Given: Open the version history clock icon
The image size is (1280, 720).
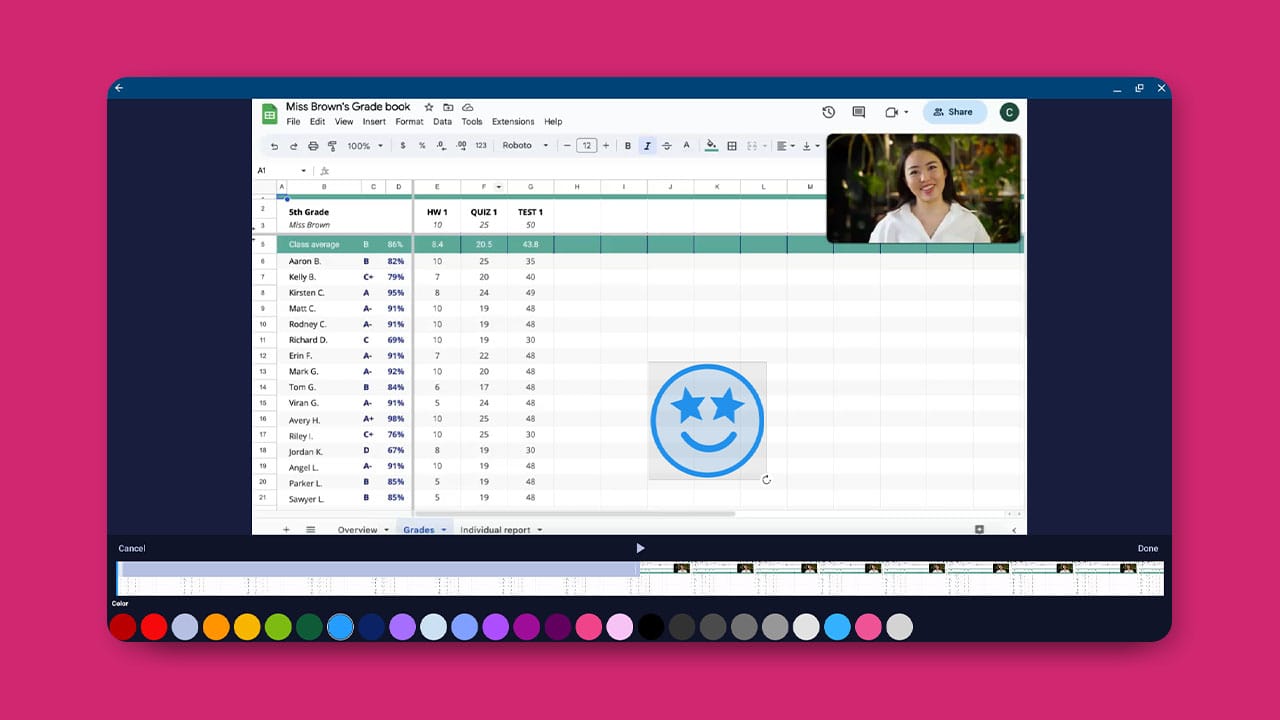Looking at the screenshot, I should click(x=828, y=112).
